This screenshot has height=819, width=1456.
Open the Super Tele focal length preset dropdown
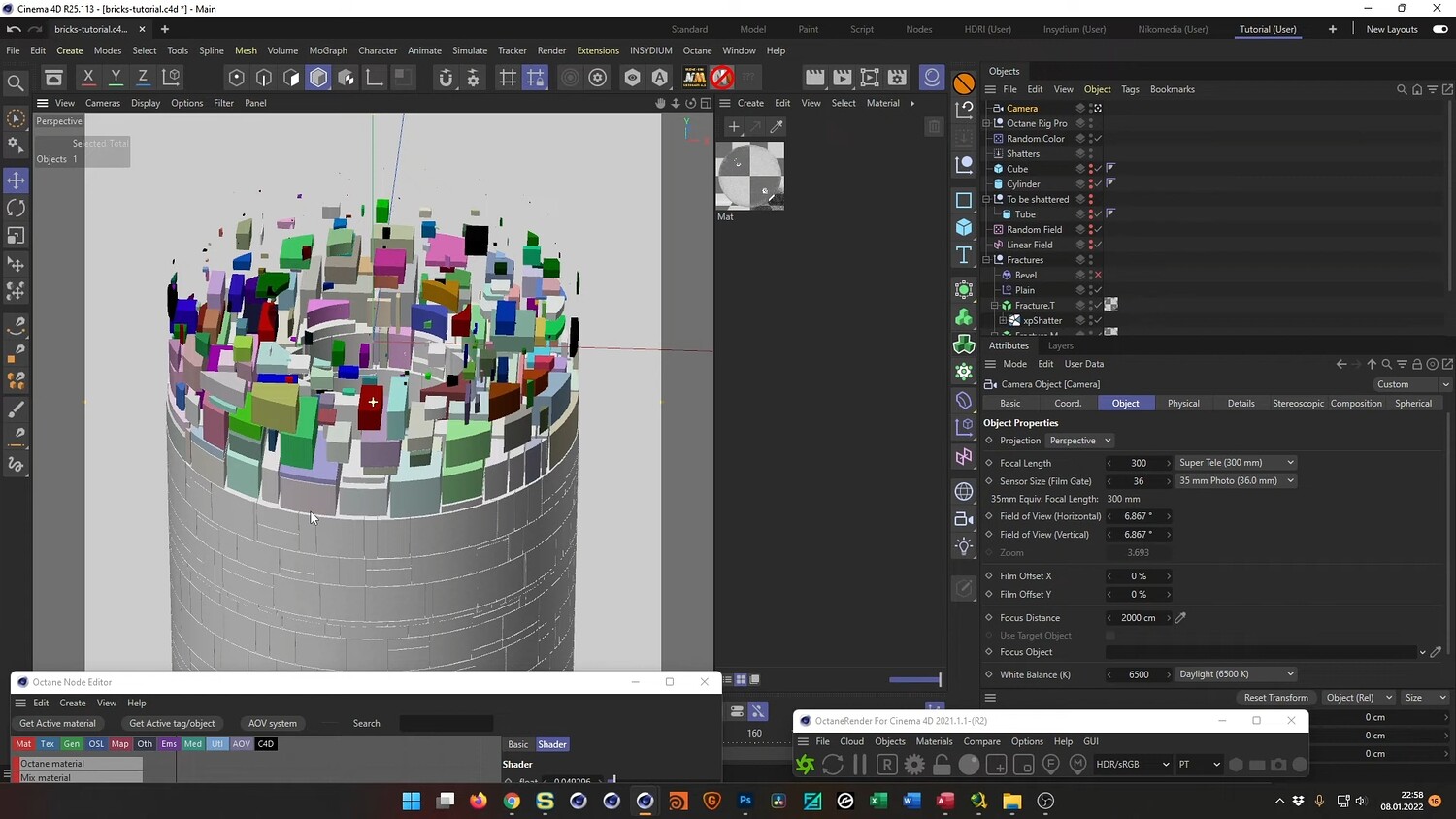[x=1237, y=463]
